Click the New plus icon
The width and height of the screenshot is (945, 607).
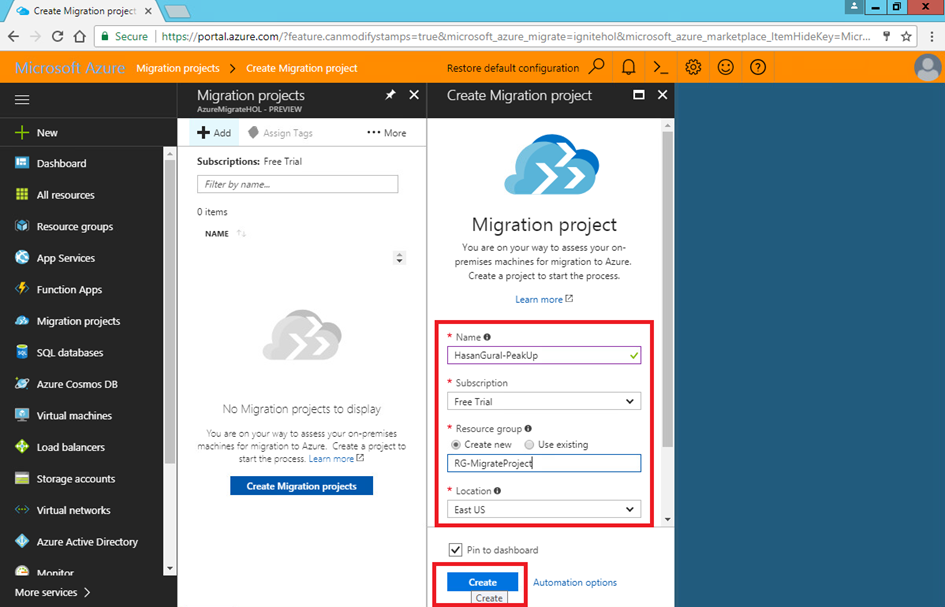pyautogui.click(x=22, y=133)
